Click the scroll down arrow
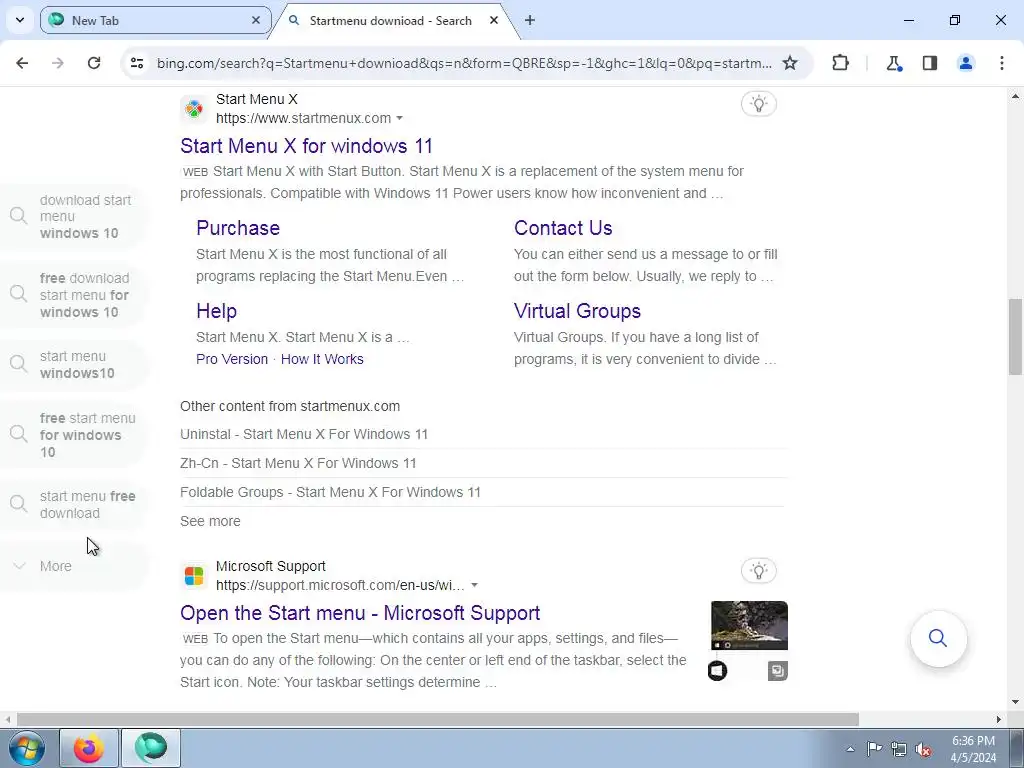 tap(1015, 702)
